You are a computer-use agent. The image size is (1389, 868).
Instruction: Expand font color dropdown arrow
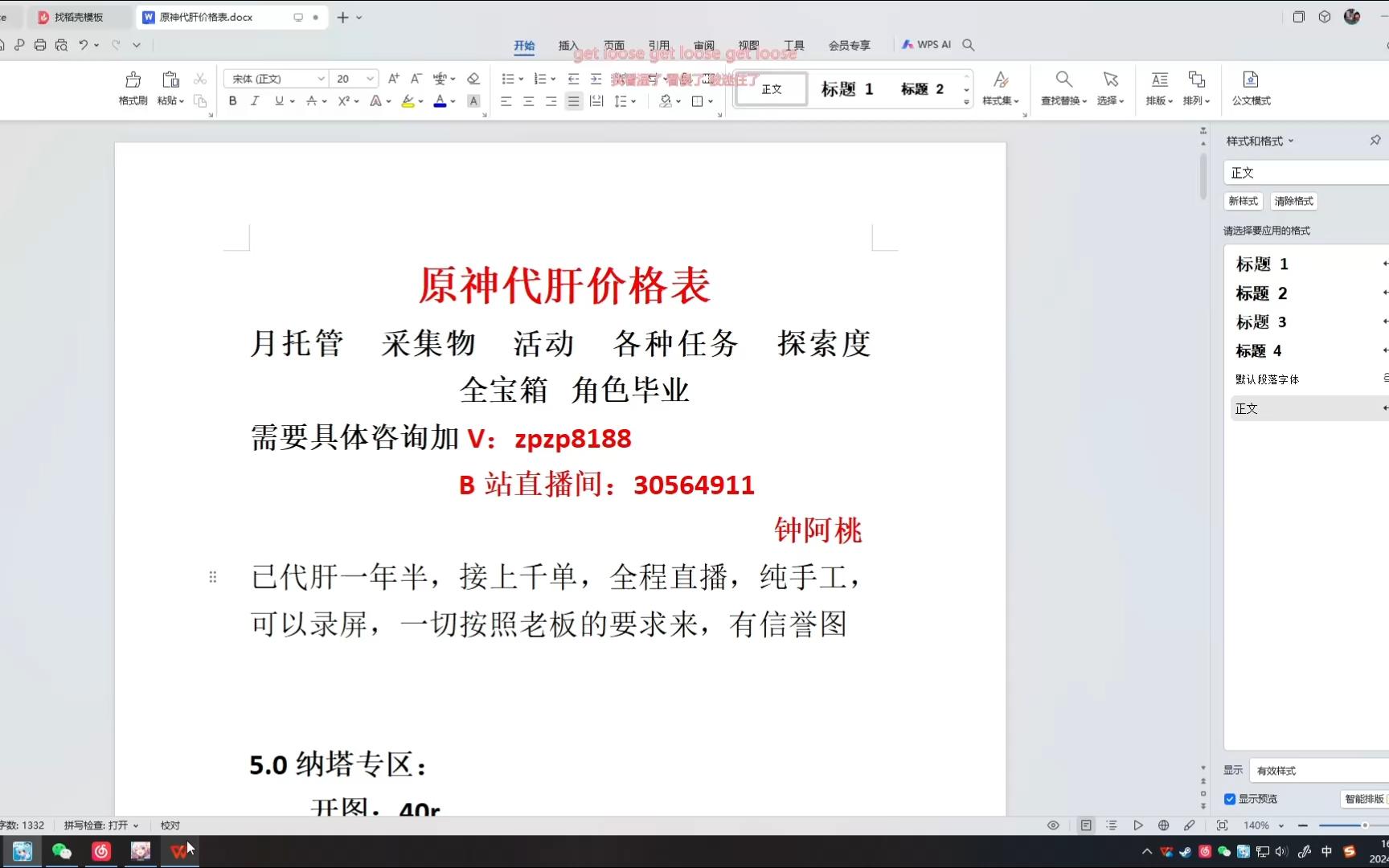[x=453, y=101]
